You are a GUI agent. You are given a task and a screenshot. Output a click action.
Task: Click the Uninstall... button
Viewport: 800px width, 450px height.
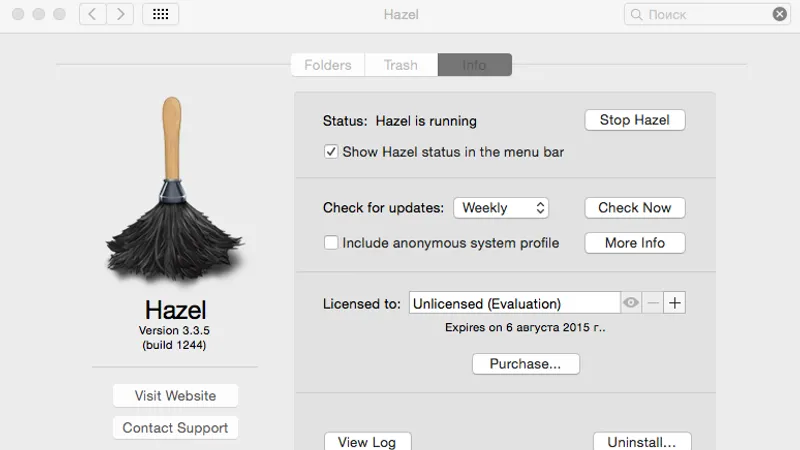click(x=642, y=442)
